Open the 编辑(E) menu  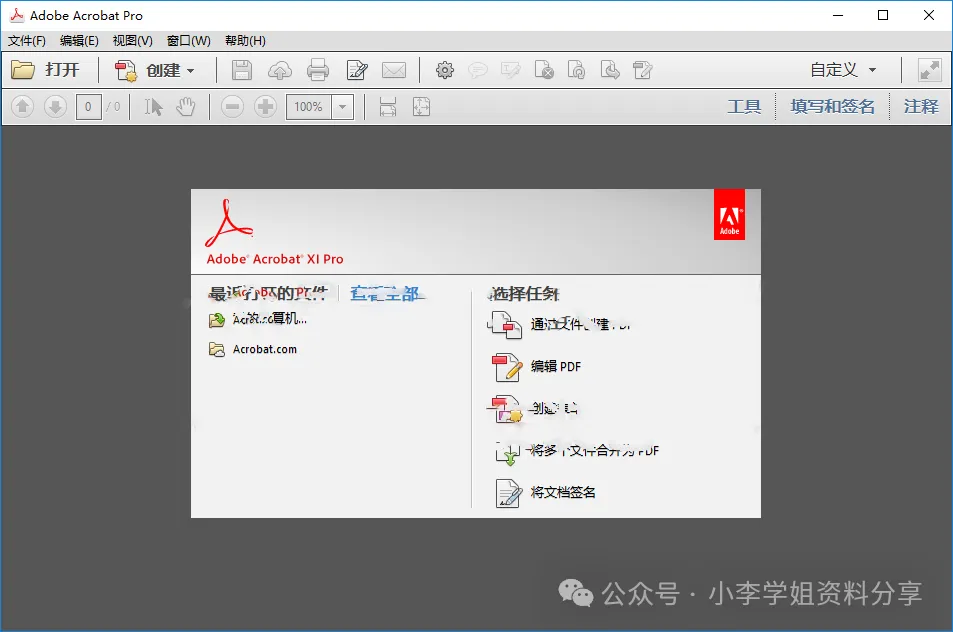(x=79, y=41)
